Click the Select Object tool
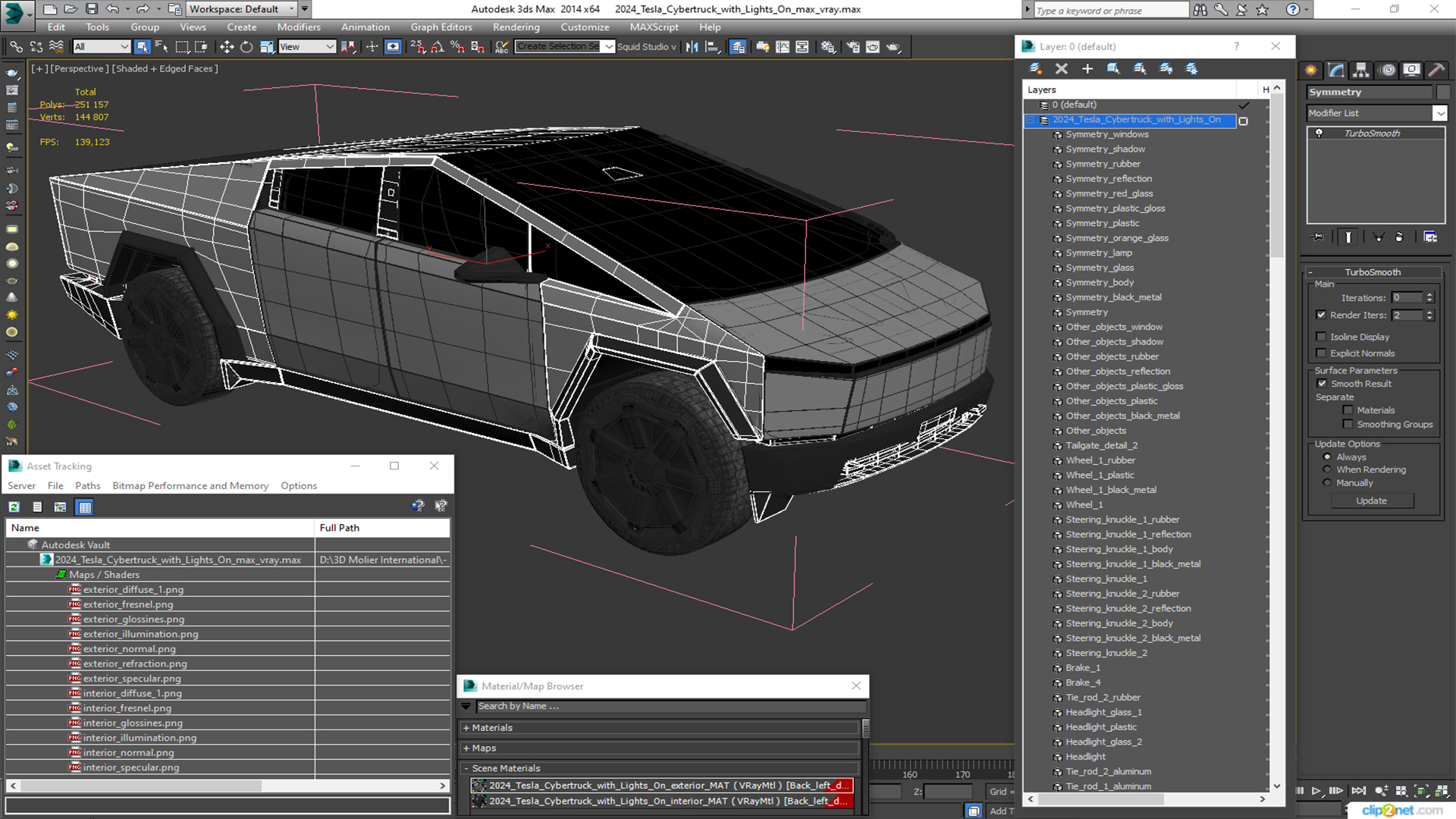The height and width of the screenshot is (819, 1456). tap(142, 47)
